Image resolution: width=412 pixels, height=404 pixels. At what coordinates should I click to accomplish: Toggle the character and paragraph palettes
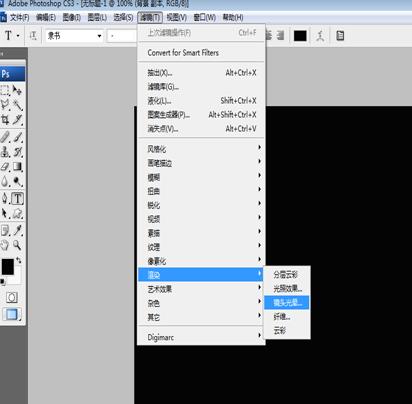click(340, 36)
